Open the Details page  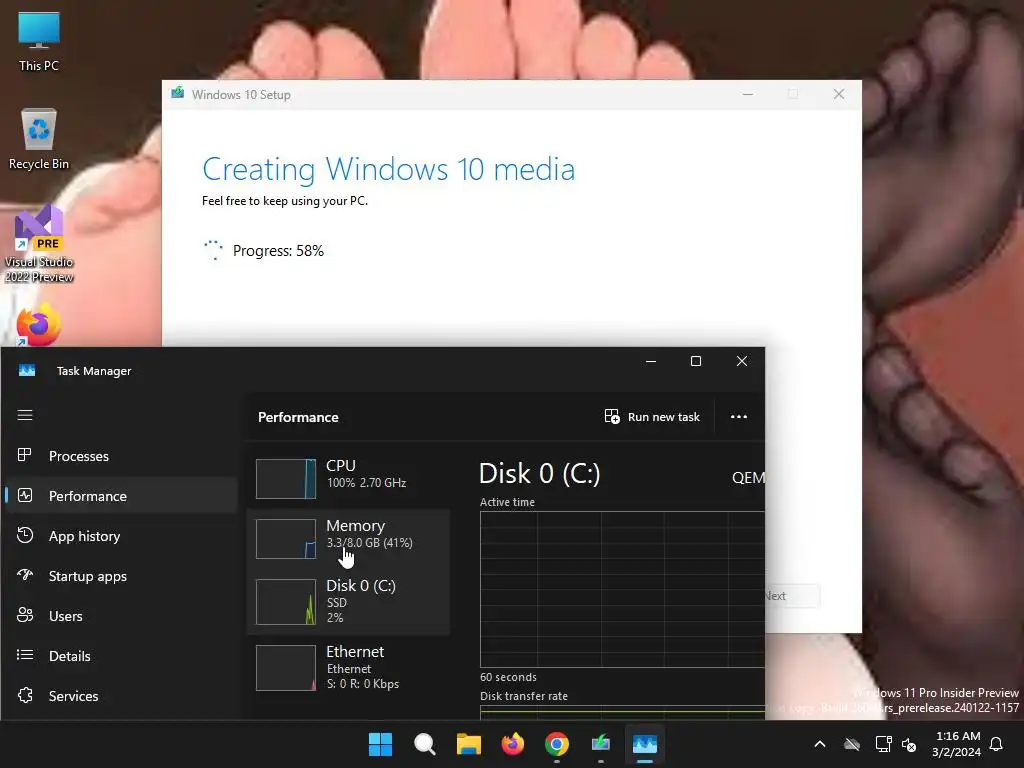tap(120, 656)
